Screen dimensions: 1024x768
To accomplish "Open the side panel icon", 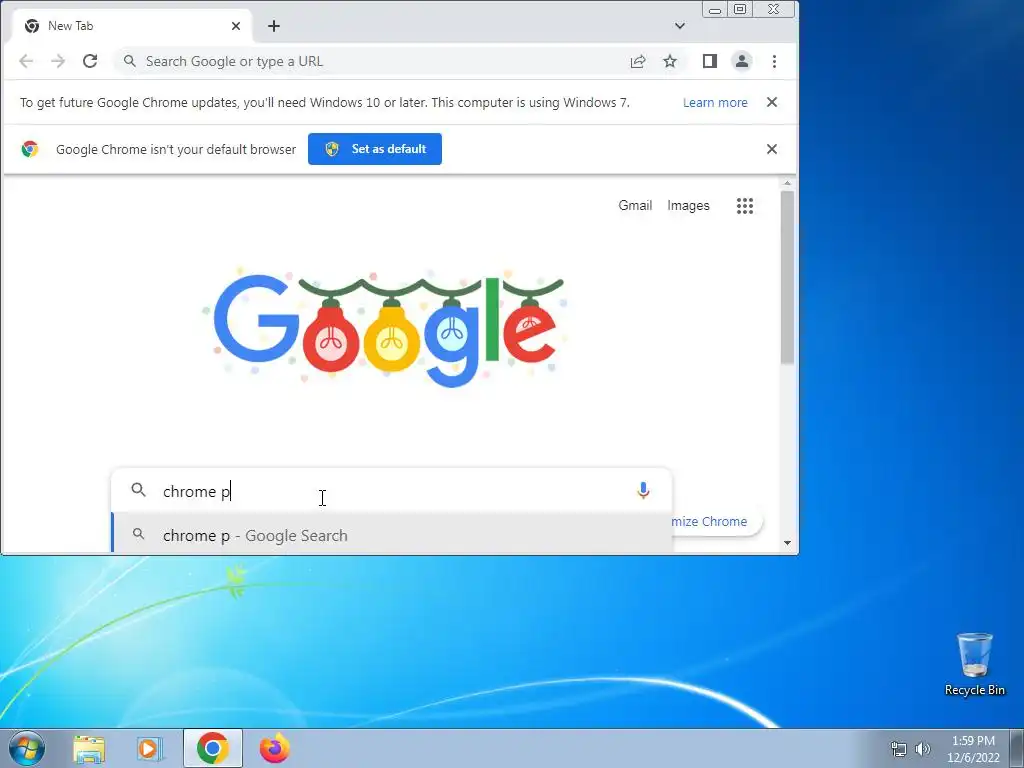I will (x=710, y=61).
